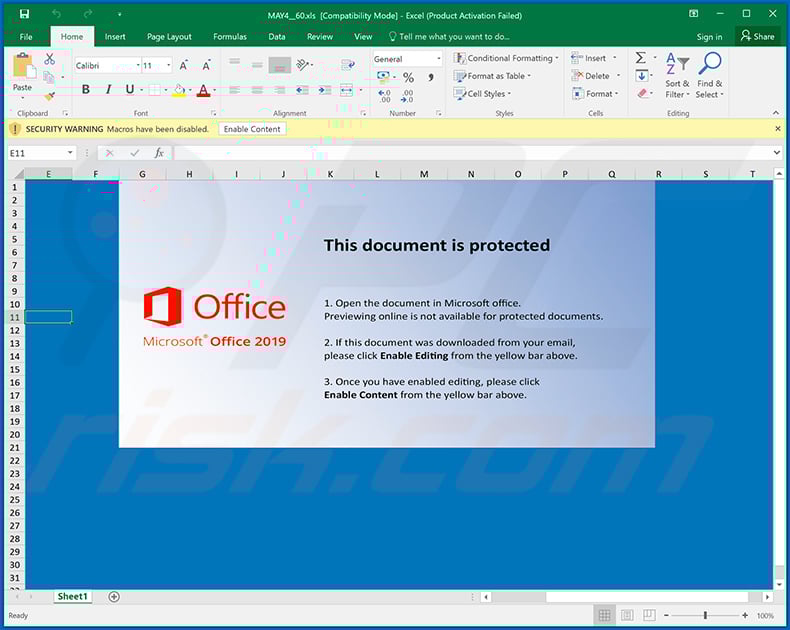Image resolution: width=790 pixels, height=630 pixels.
Task: Click the Redo arrow
Action: coord(88,14)
